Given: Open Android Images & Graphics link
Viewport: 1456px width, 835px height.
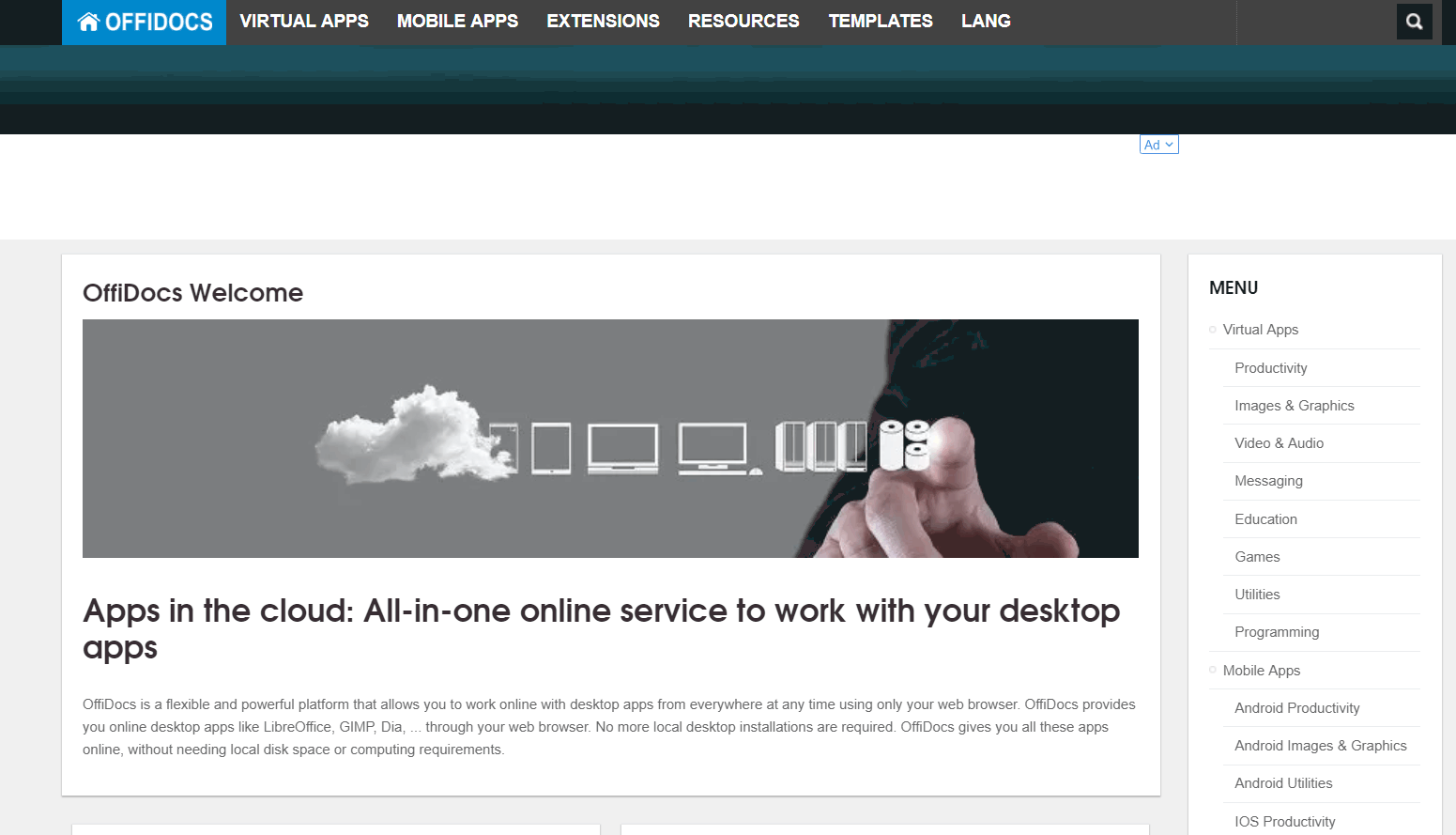Looking at the screenshot, I should (1321, 746).
